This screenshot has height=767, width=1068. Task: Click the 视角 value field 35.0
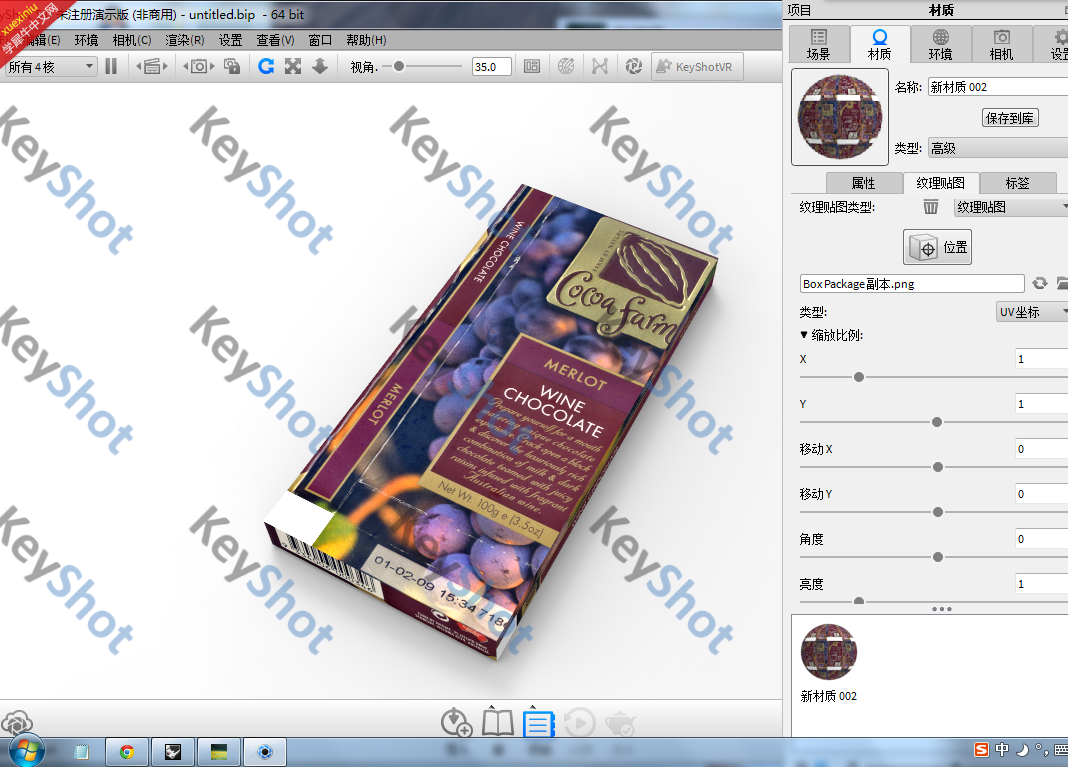point(491,67)
